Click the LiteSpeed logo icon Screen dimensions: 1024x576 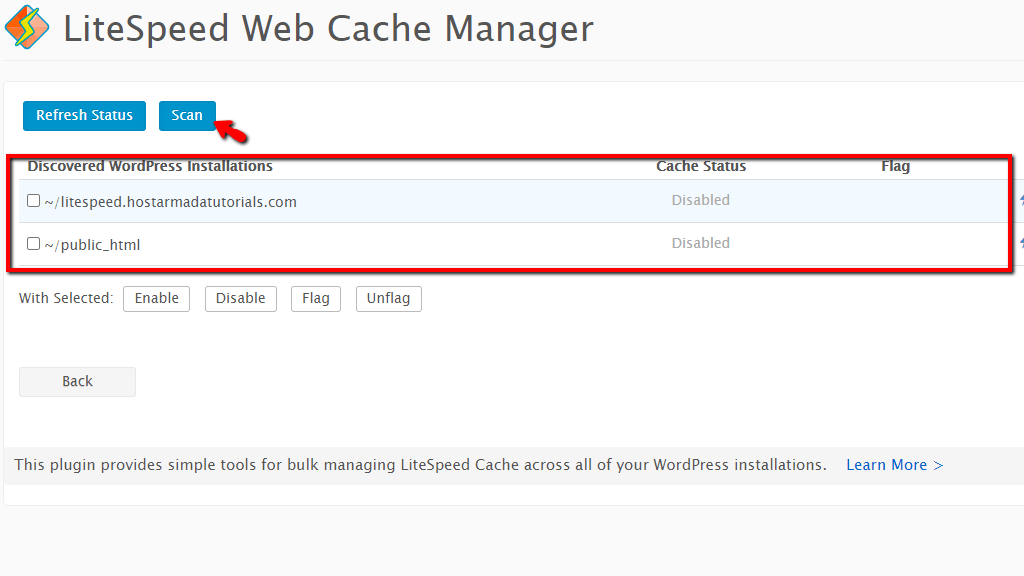27,27
